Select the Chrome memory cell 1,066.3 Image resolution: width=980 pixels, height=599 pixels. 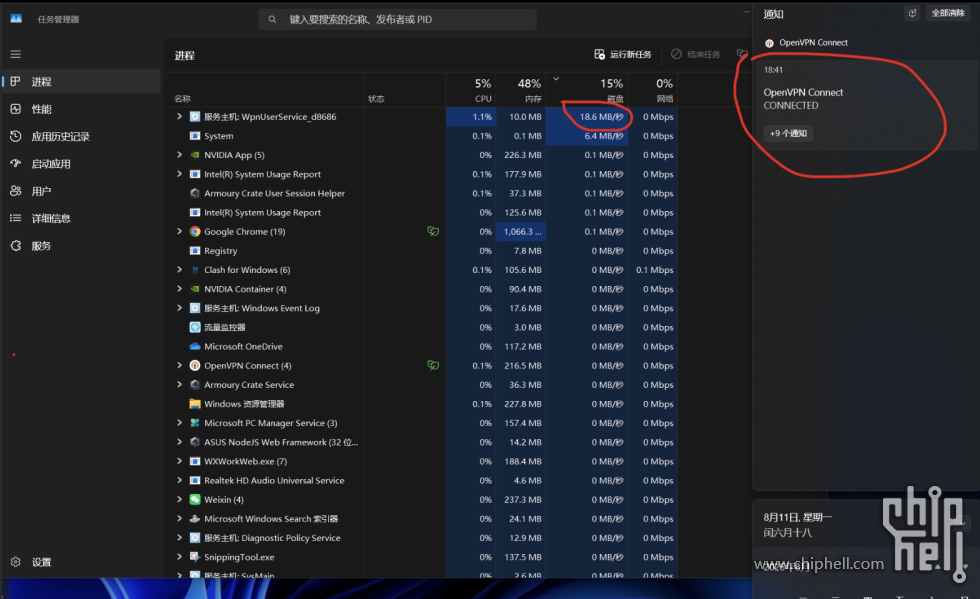tap(521, 231)
